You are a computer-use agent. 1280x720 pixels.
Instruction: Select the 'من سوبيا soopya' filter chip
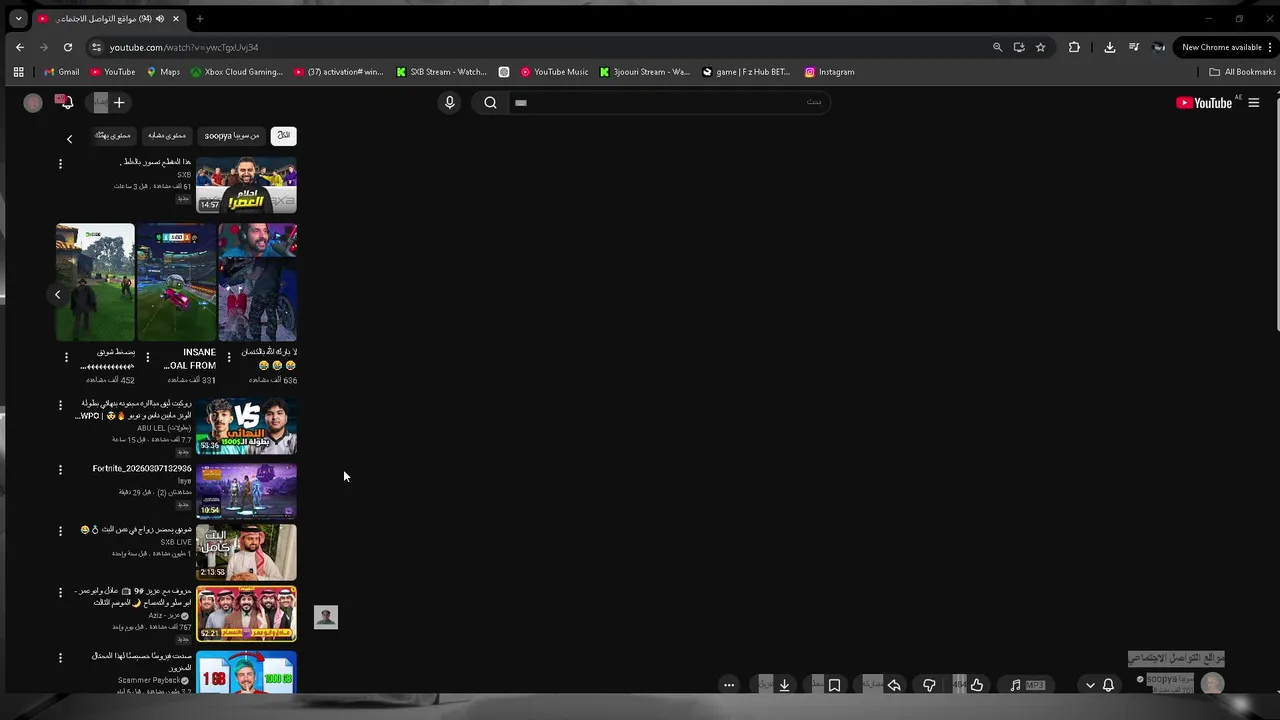coord(232,135)
